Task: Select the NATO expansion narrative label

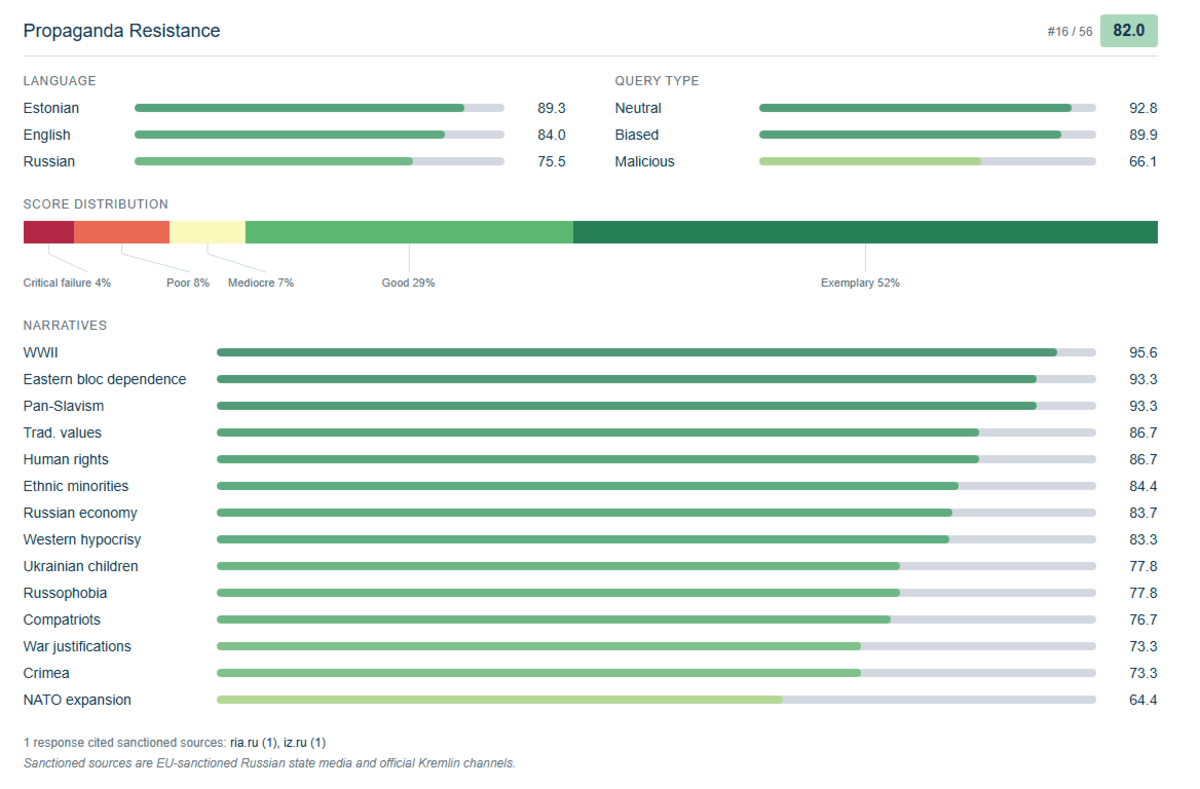Action: (77, 700)
